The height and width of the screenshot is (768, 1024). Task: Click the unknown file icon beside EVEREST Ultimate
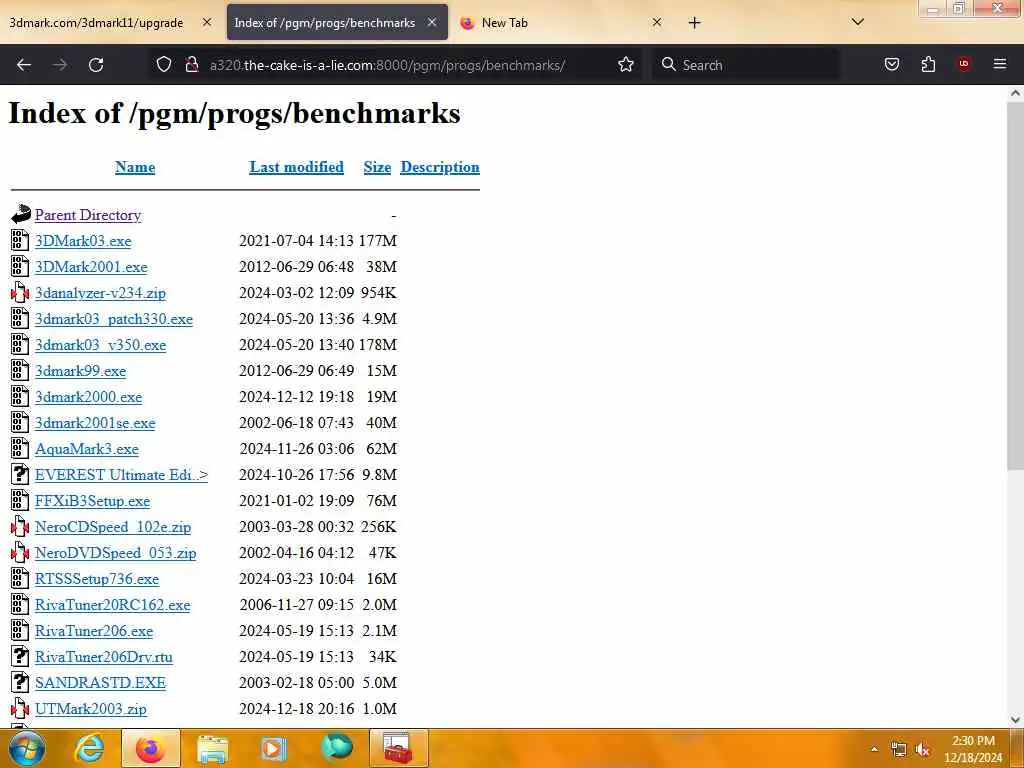[x=20, y=474]
